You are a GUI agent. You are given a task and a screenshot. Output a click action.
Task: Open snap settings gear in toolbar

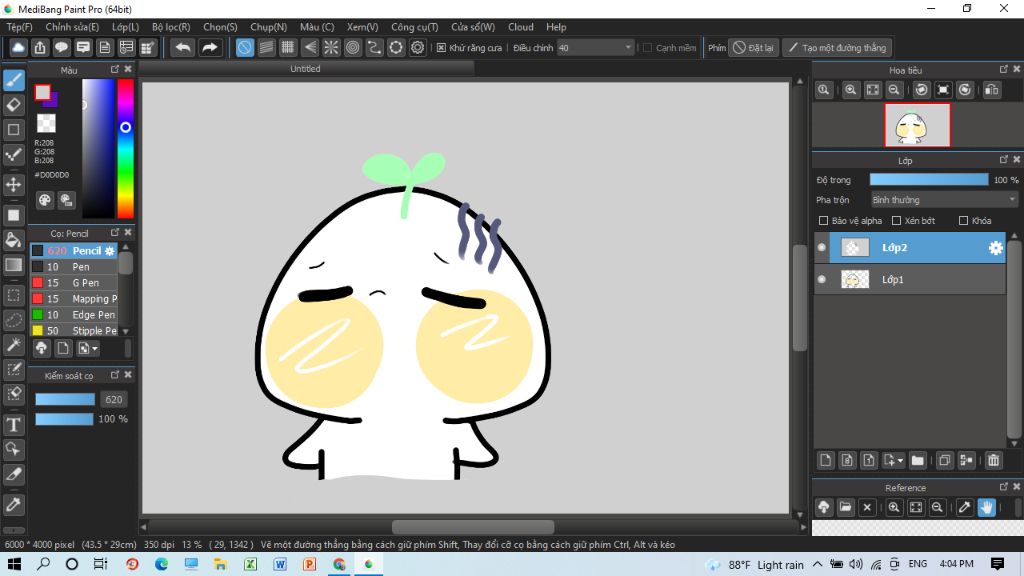pyautogui.click(x=417, y=48)
